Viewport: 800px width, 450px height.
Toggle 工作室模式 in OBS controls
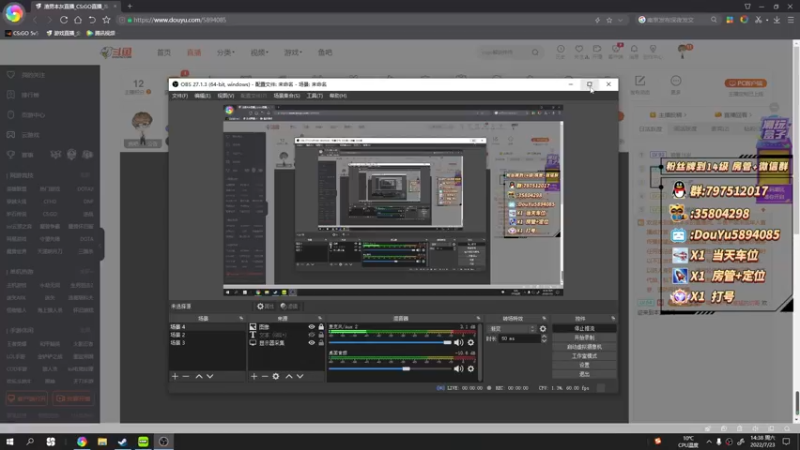584,356
